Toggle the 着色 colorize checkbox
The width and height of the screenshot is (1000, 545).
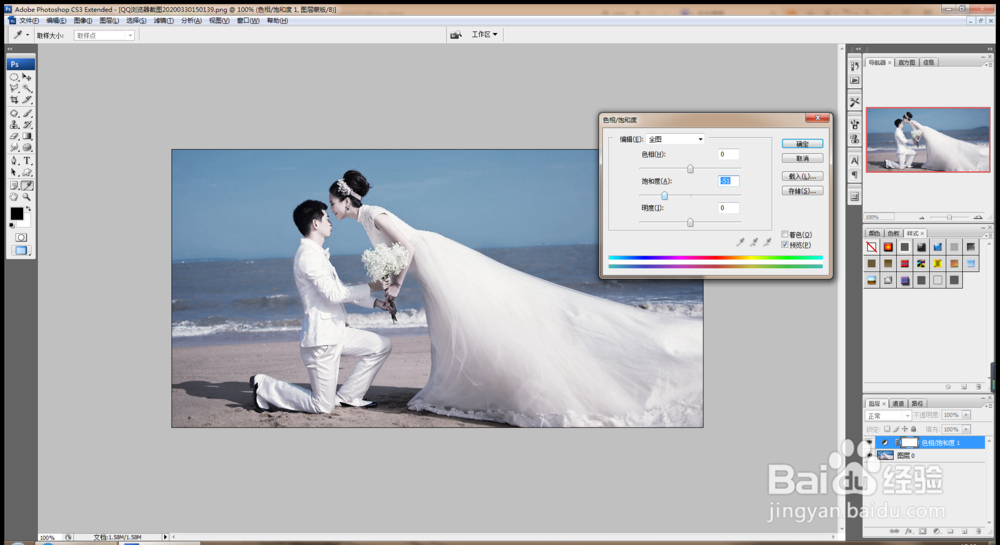click(785, 235)
